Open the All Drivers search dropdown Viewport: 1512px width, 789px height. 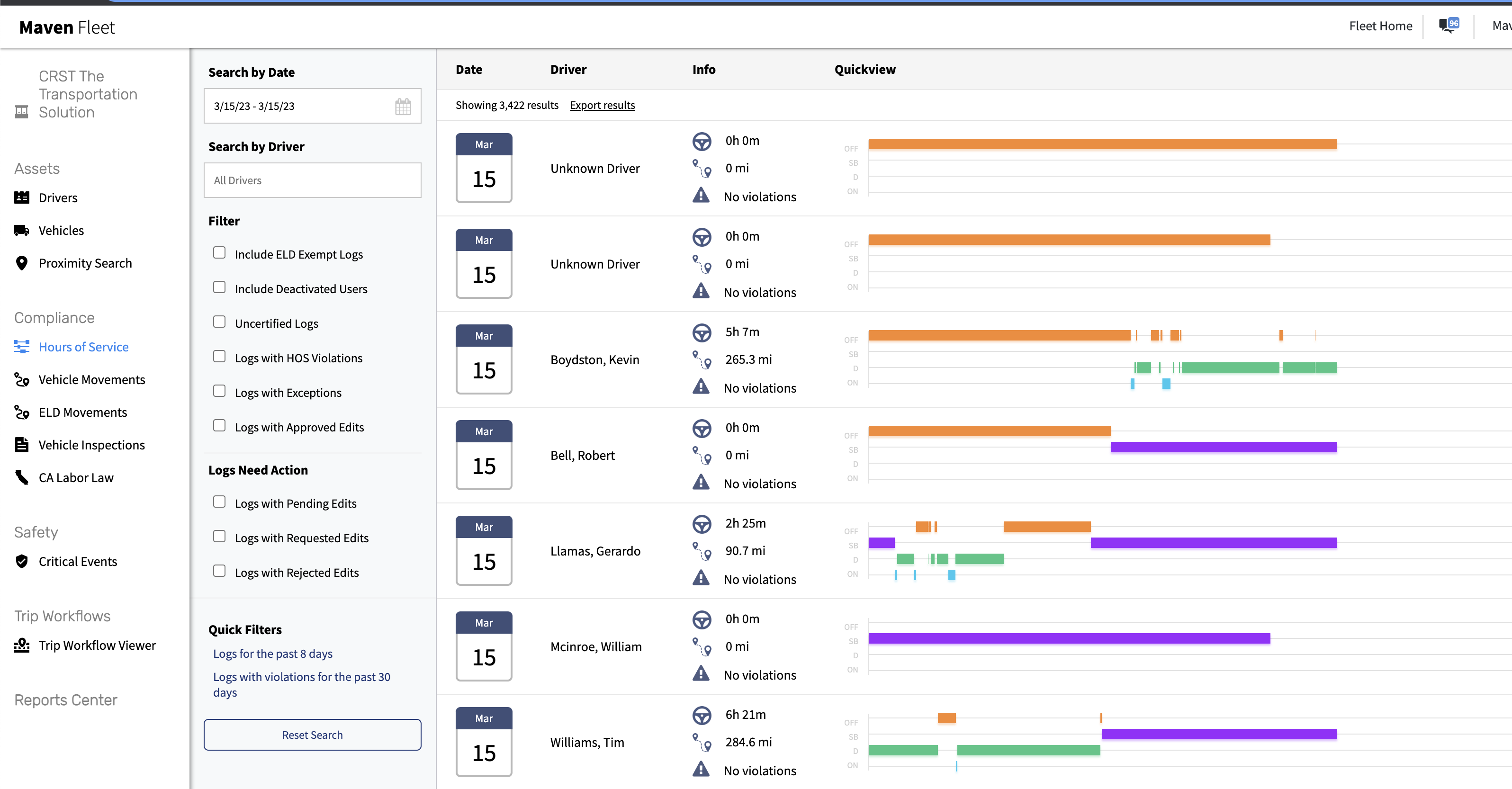pyautogui.click(x=312, y=180)
